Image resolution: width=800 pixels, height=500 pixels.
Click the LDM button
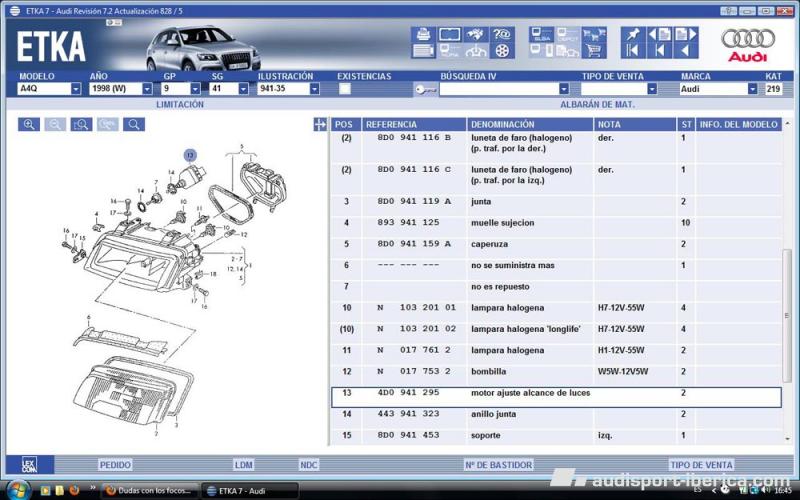click(x=244, y=465)
